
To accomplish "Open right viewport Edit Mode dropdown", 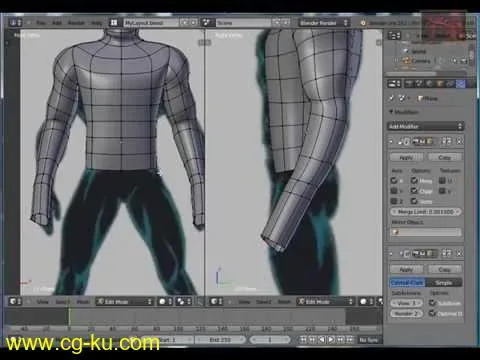I will point(325,301).
